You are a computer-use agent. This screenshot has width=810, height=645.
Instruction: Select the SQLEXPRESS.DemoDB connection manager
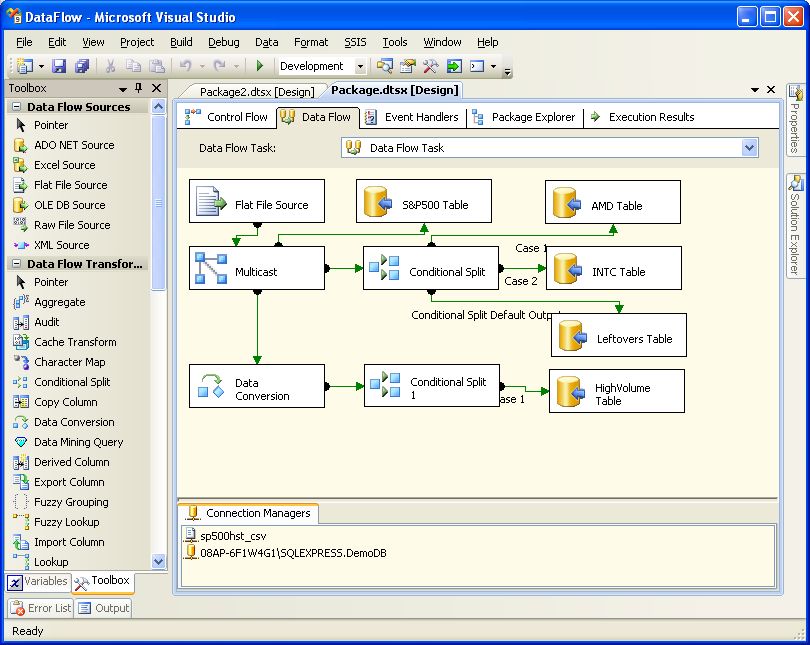click(285, 553)
